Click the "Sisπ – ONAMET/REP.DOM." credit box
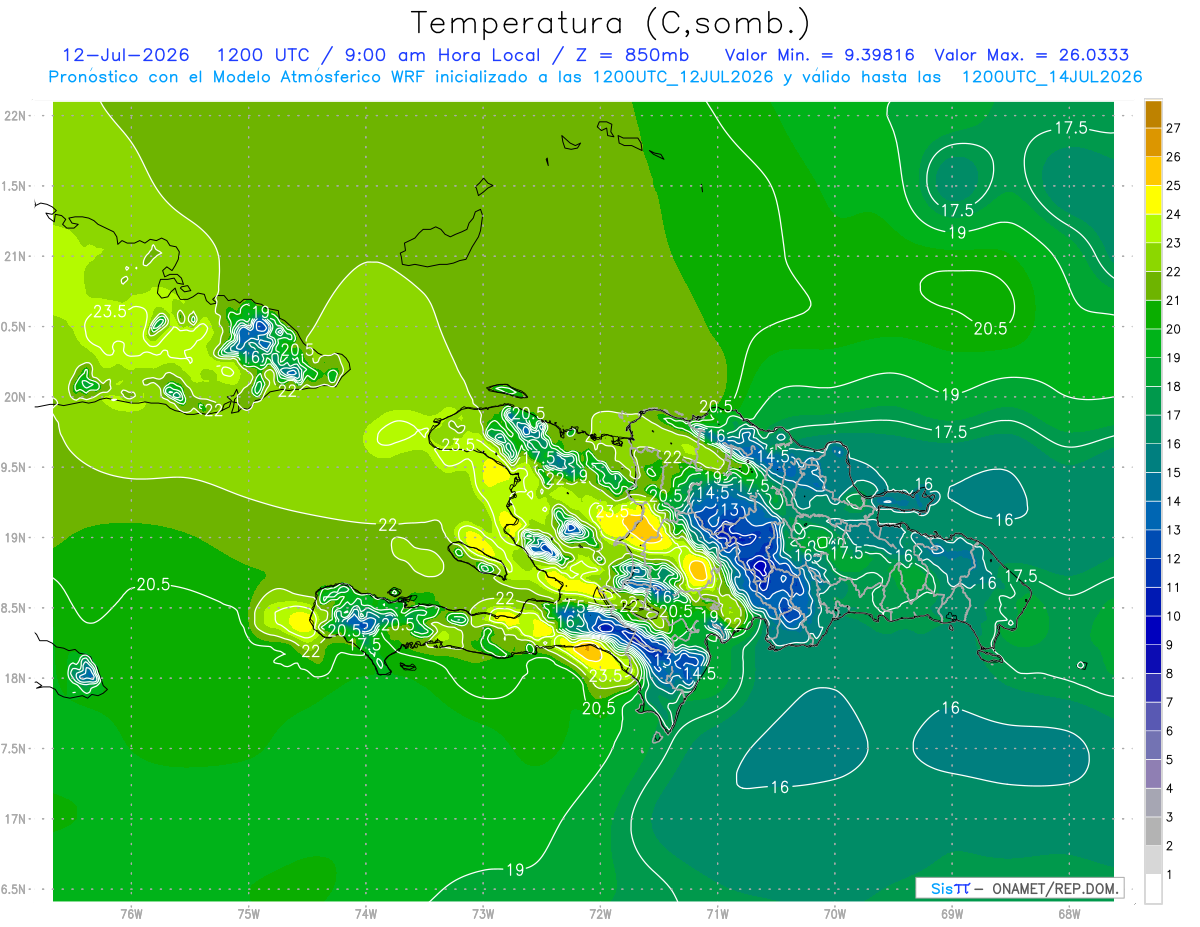Image resolution: width=1200 pixels, height=927 pixels. [1019, 888]
